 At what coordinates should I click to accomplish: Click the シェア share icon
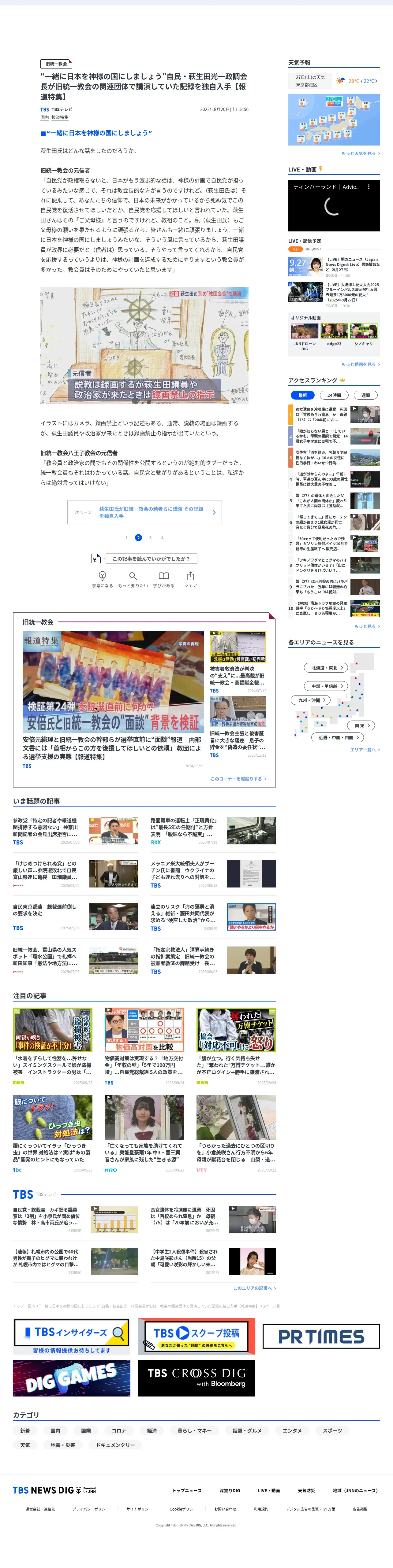click(x=191, y=575)
